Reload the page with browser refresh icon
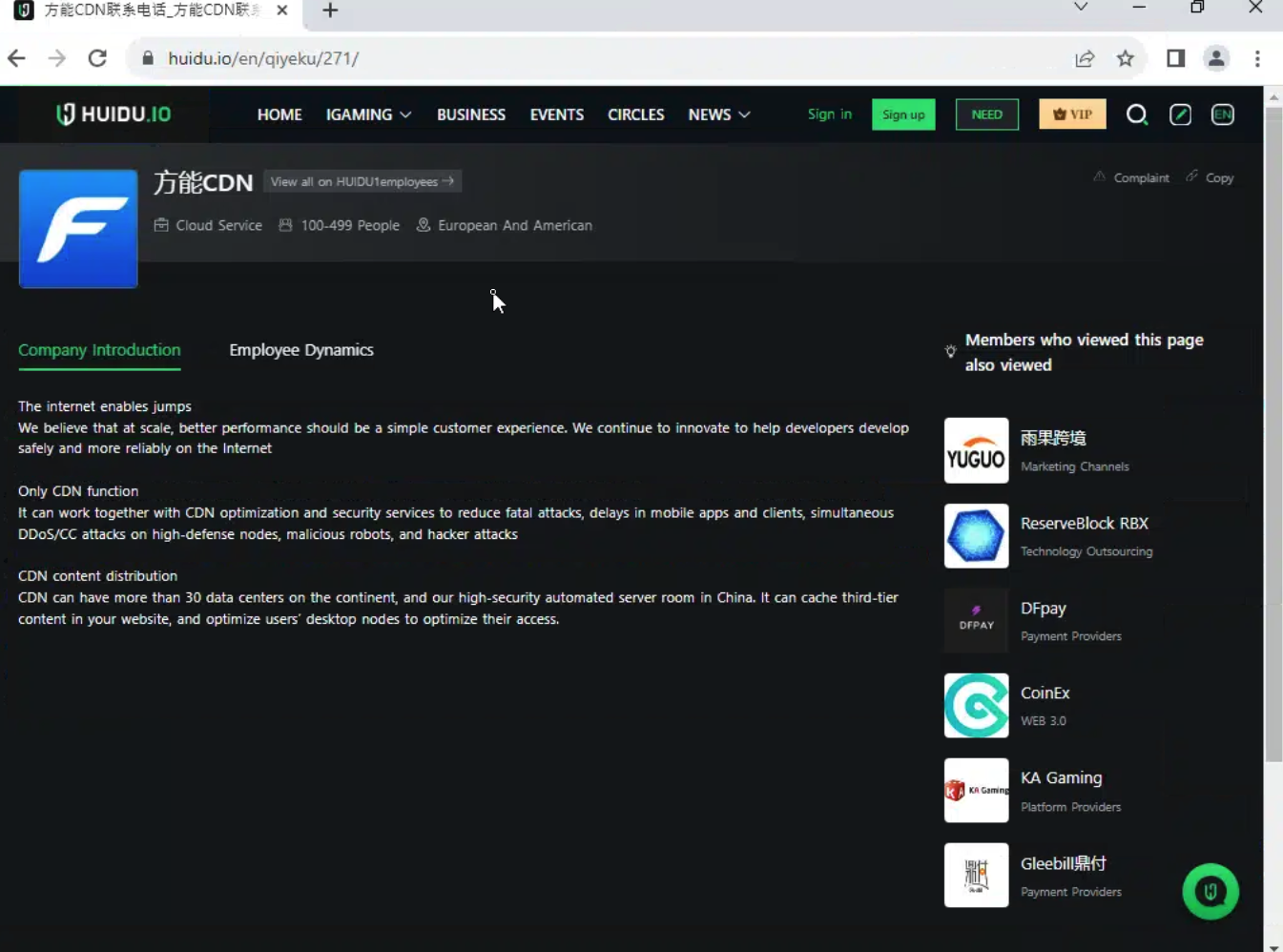Image resolution: width=1283 pixels, height=952 pixels. click(x=97, y=58)
